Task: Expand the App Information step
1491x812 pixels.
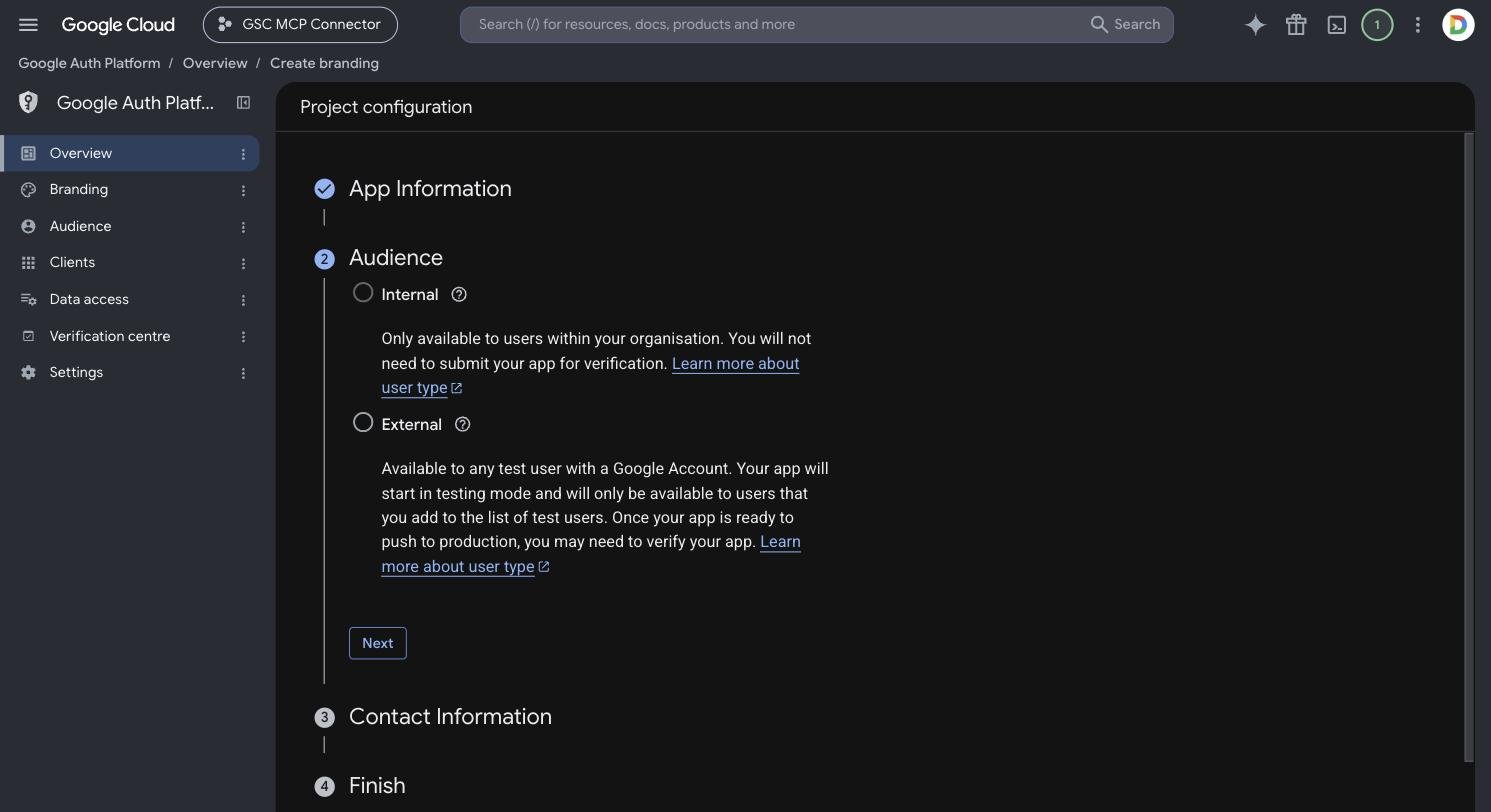Action: (430, 188)
